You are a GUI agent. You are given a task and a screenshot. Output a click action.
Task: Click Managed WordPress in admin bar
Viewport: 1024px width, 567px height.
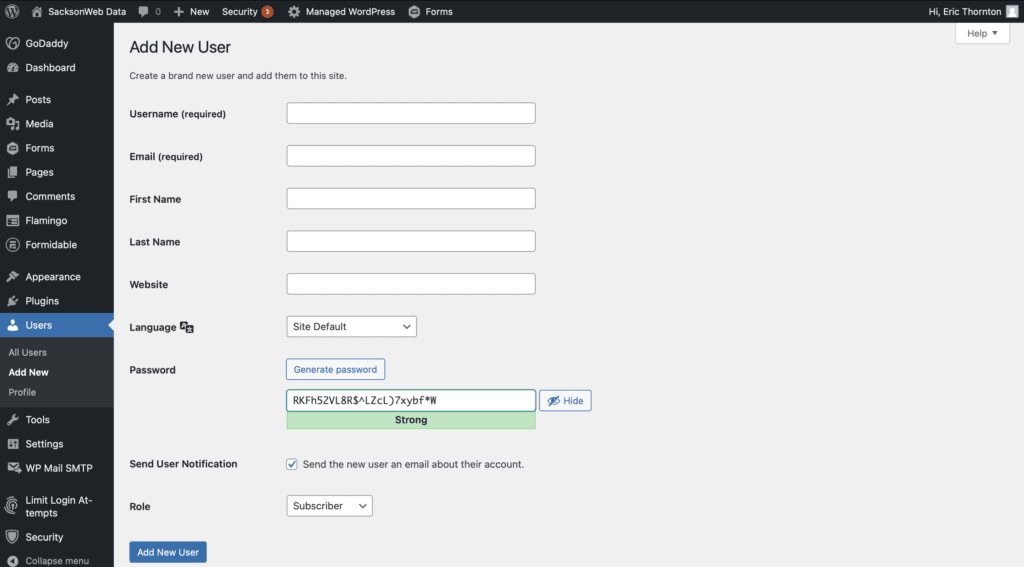pyautogui.click(x=350, y=11)
